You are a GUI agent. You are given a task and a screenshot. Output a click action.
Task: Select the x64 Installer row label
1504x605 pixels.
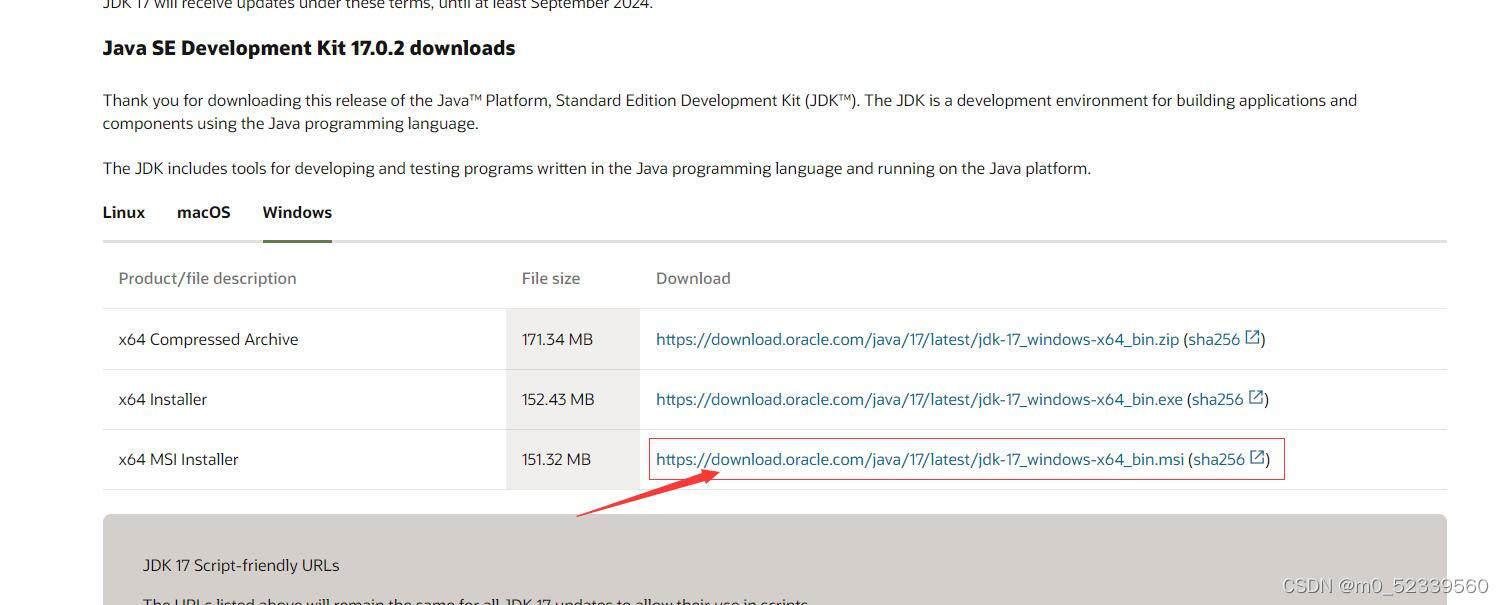(x=162, y=399)
